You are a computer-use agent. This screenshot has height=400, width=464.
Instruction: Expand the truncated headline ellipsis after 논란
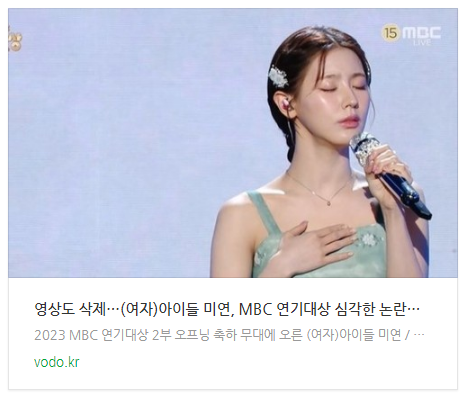click(x=413, y=310)
